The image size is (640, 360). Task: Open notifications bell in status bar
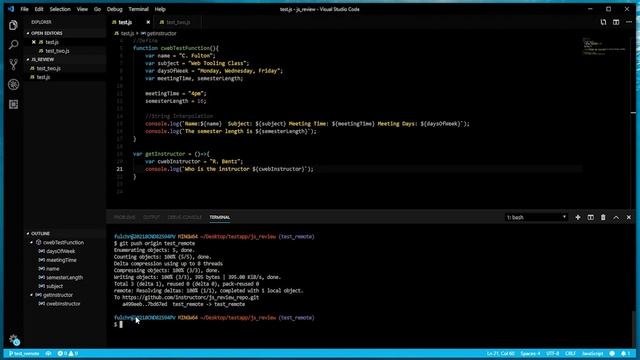pos(625,353)
